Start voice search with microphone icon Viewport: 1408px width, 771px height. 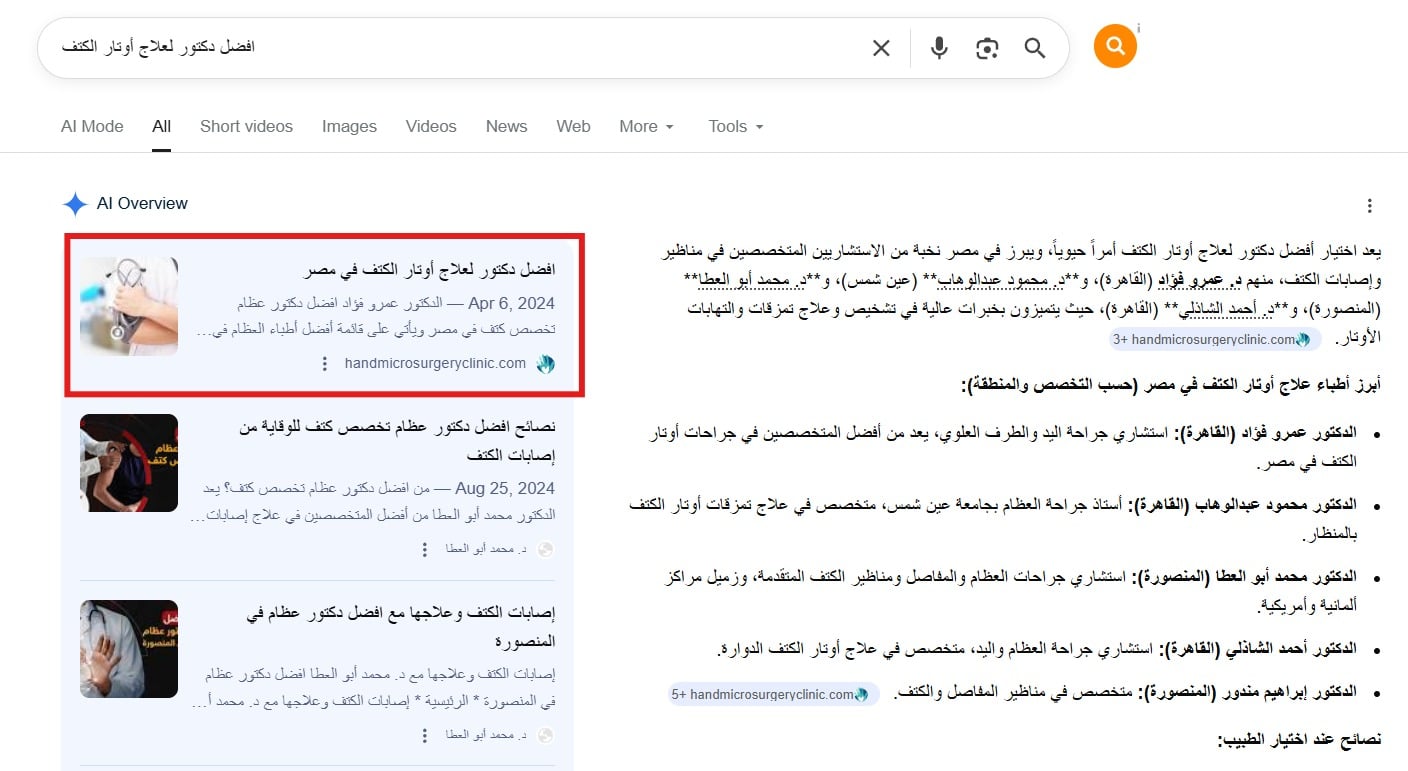point(938,48)
